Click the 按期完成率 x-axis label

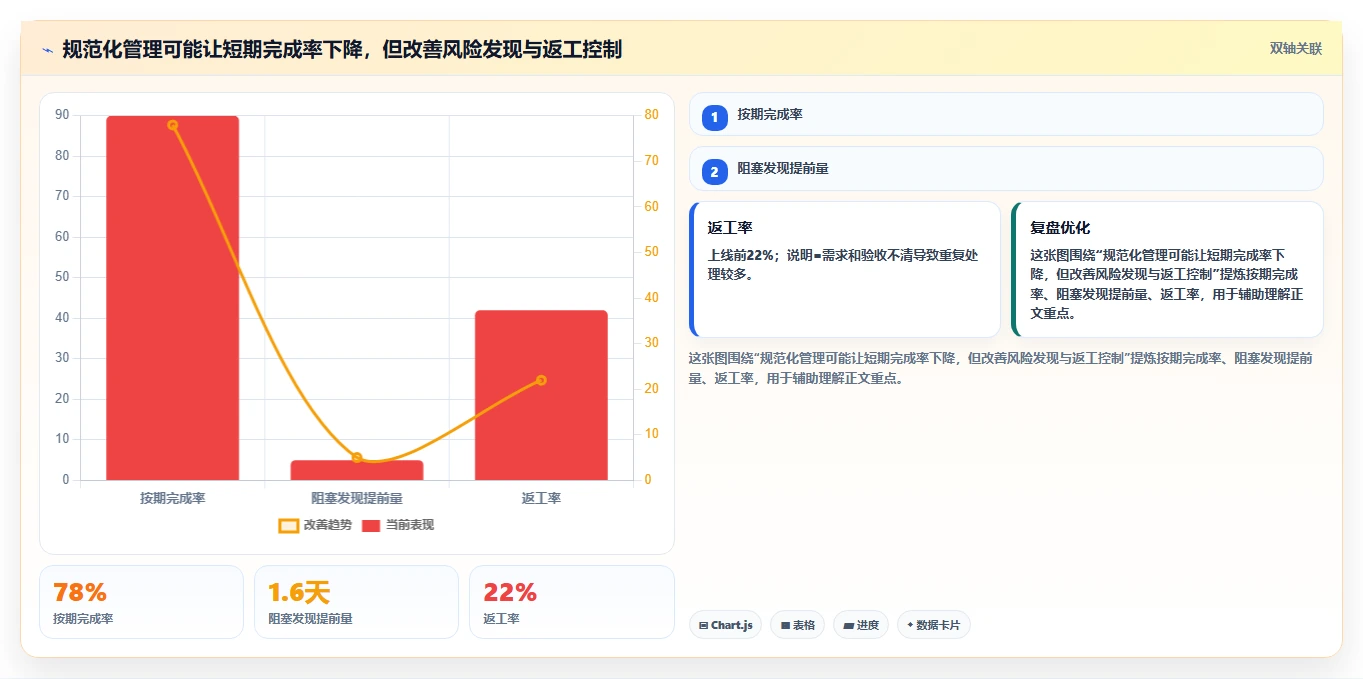tap(173, 498)
